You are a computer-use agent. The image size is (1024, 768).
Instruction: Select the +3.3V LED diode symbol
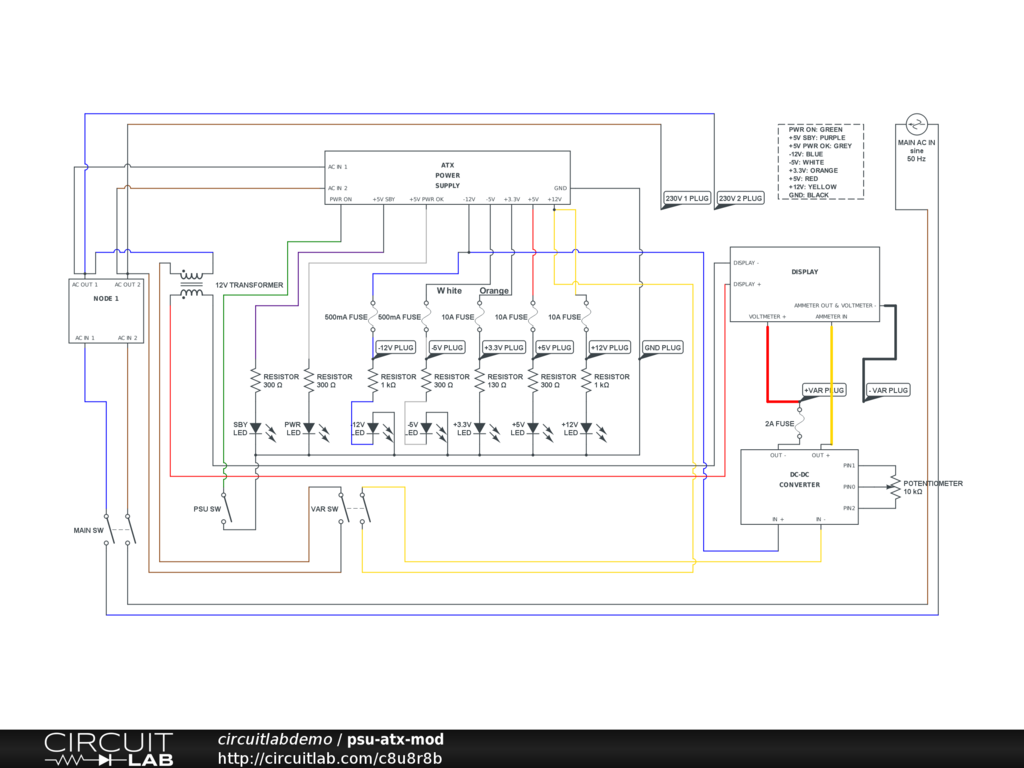pyautogui.click(x=480, y=428)
